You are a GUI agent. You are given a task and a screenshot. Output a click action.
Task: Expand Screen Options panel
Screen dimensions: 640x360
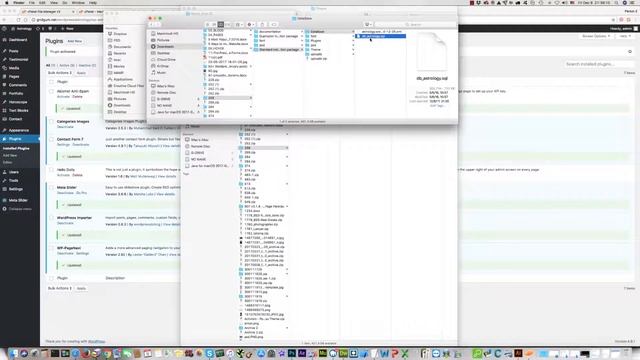coord(596,36)
